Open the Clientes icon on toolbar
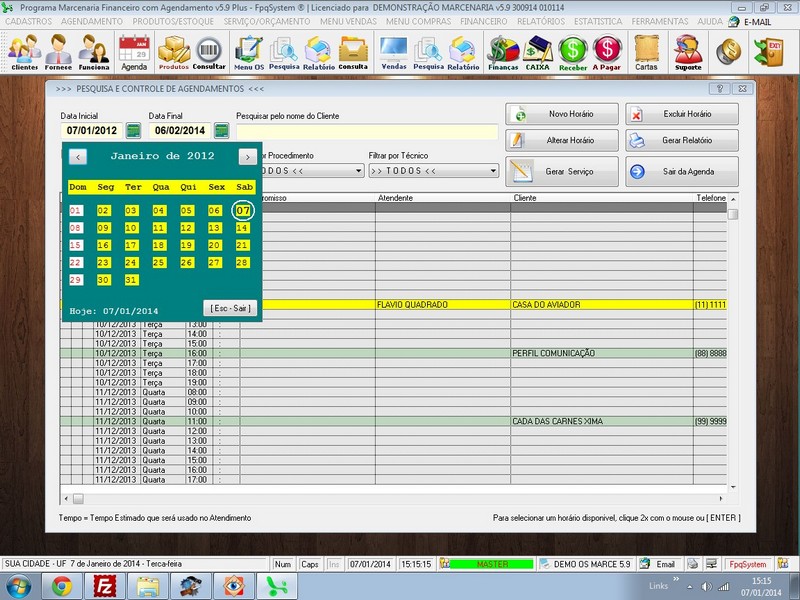Image resolution: width=800 pixels, height=600 pixels. 23,51
